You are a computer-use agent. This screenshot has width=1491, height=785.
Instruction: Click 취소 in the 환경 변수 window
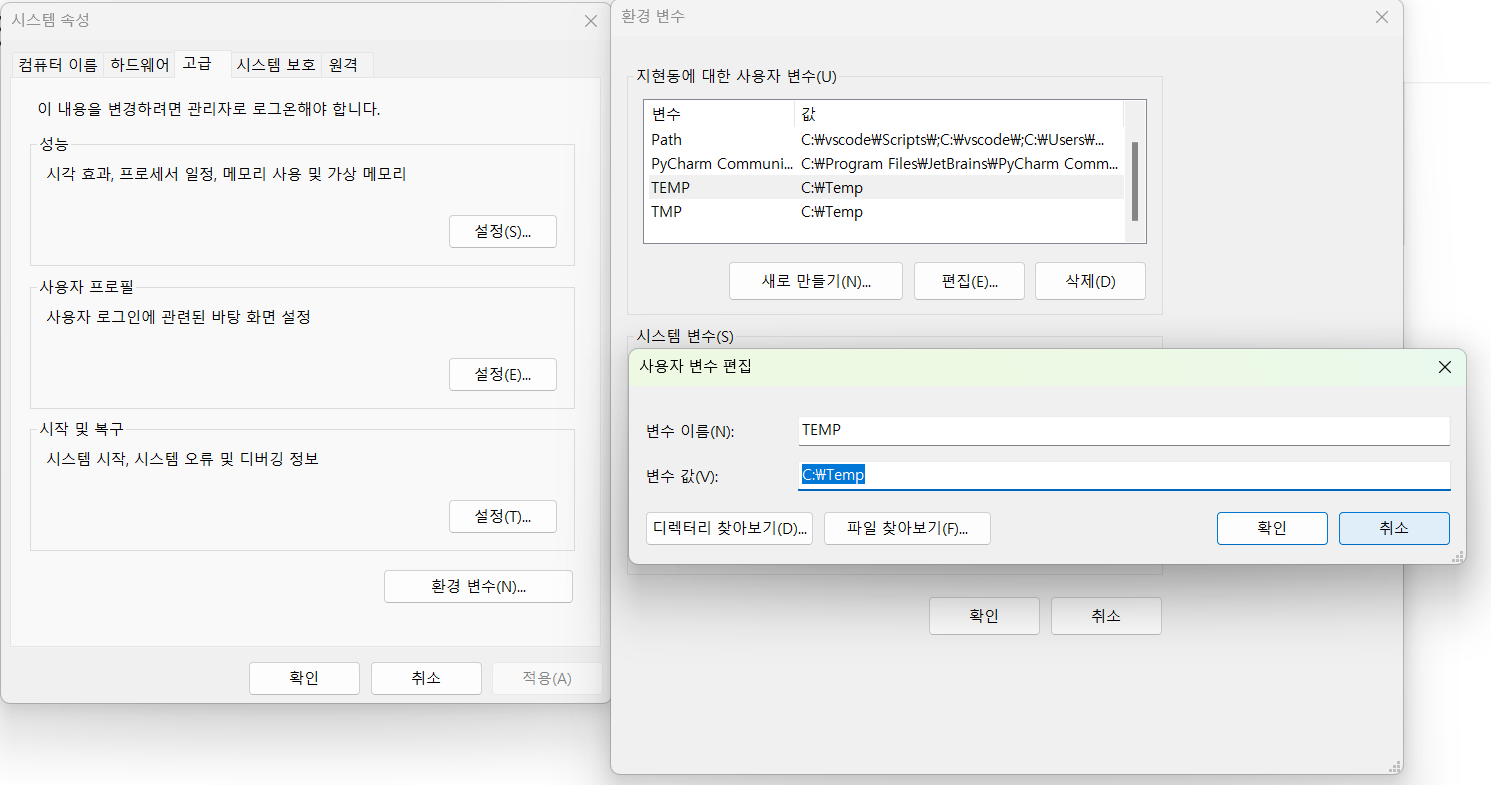(x=1106, y=616)
